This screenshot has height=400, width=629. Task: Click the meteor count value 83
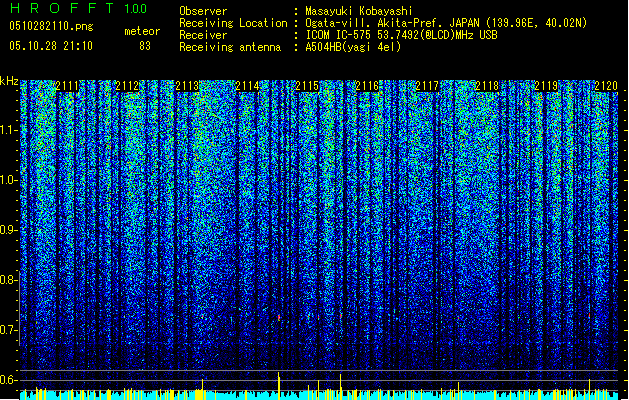145,46
